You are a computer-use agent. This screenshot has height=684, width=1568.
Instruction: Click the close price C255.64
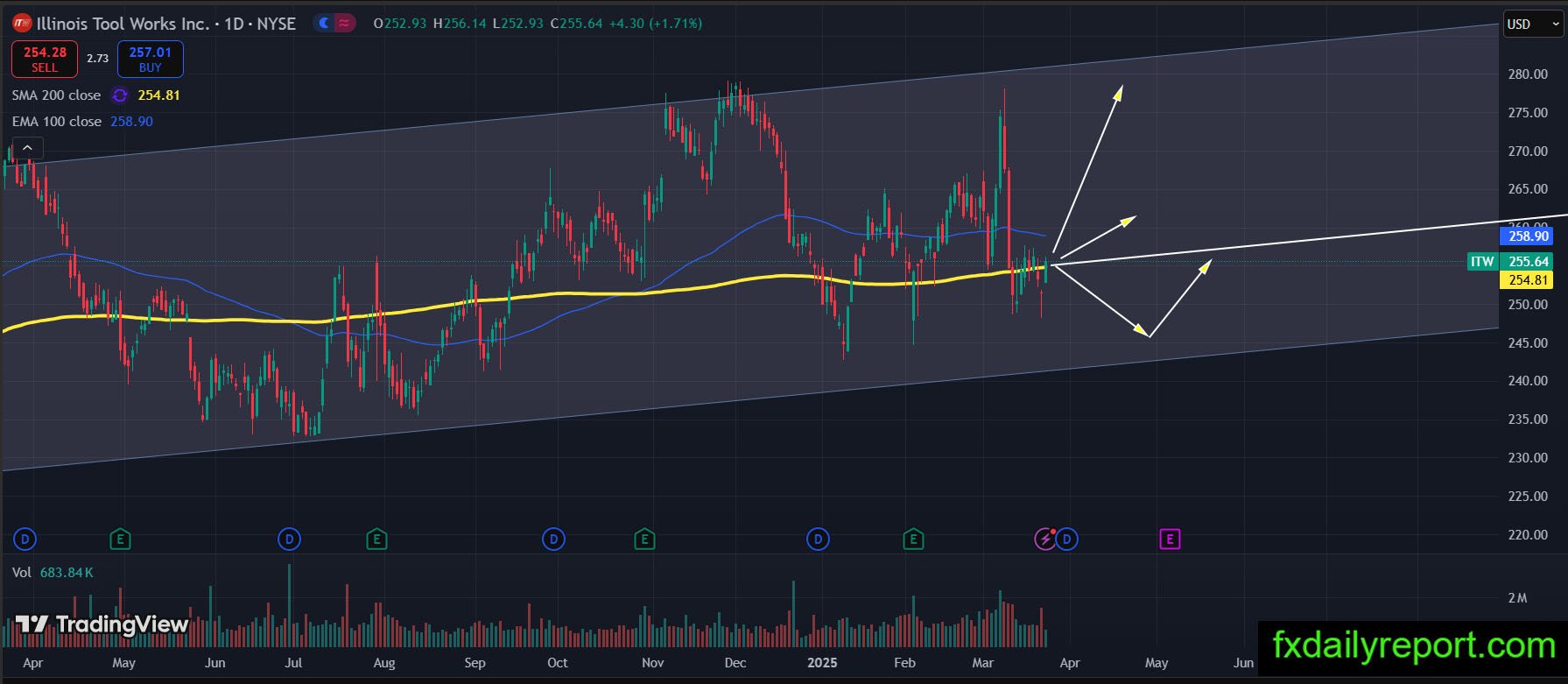(576, 24)
